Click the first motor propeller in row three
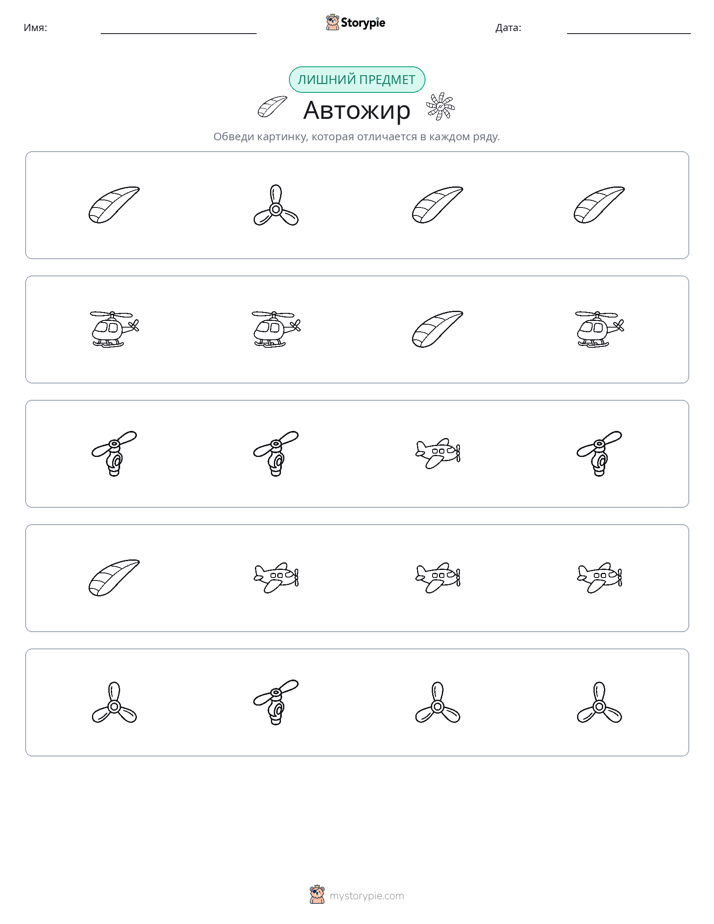The image size is (714, 924). tap(114, 453)
